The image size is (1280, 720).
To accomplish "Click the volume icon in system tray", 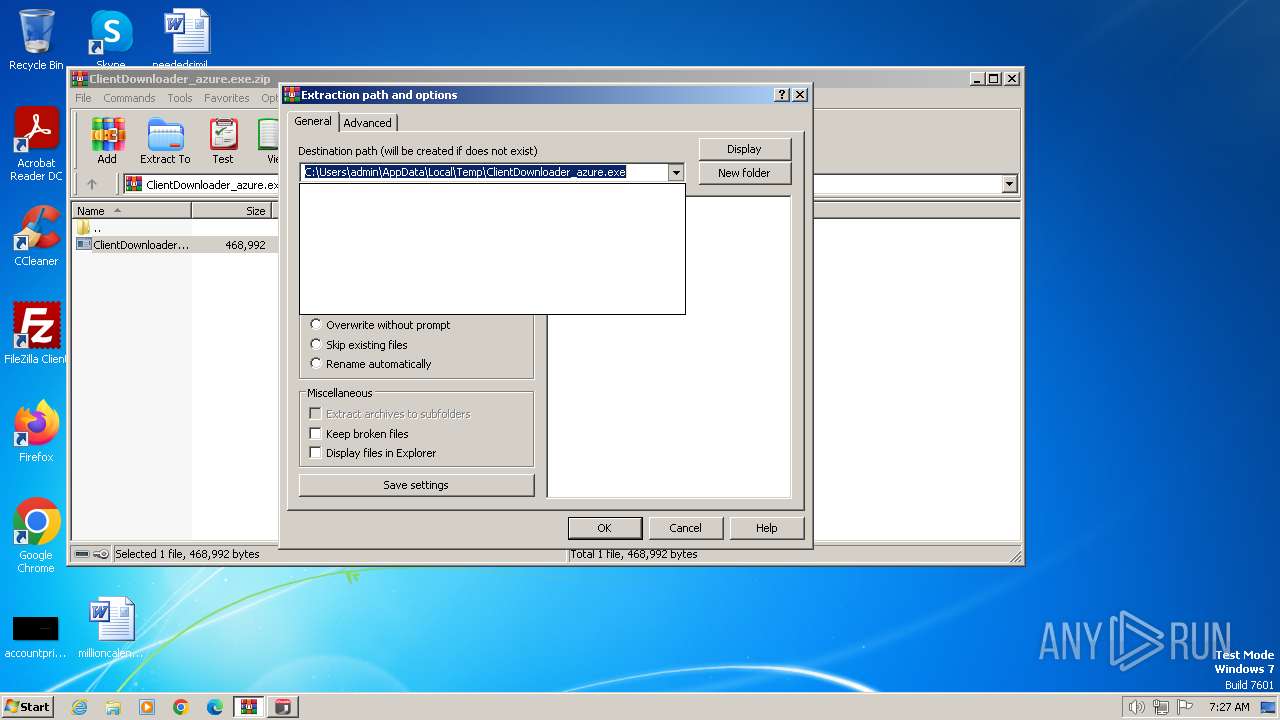I will point(1136,707).
